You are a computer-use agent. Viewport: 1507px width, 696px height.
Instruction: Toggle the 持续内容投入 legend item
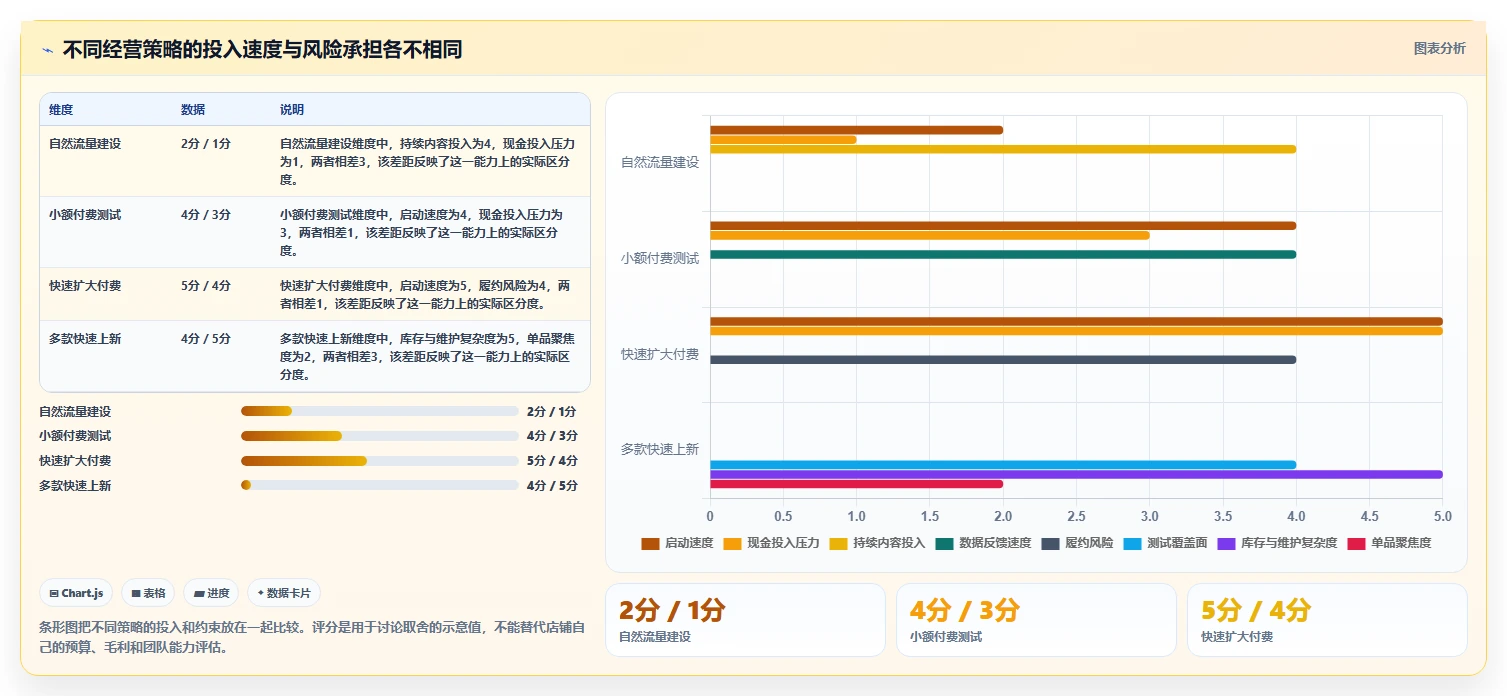pyautogui.click(x=877, y=543)
